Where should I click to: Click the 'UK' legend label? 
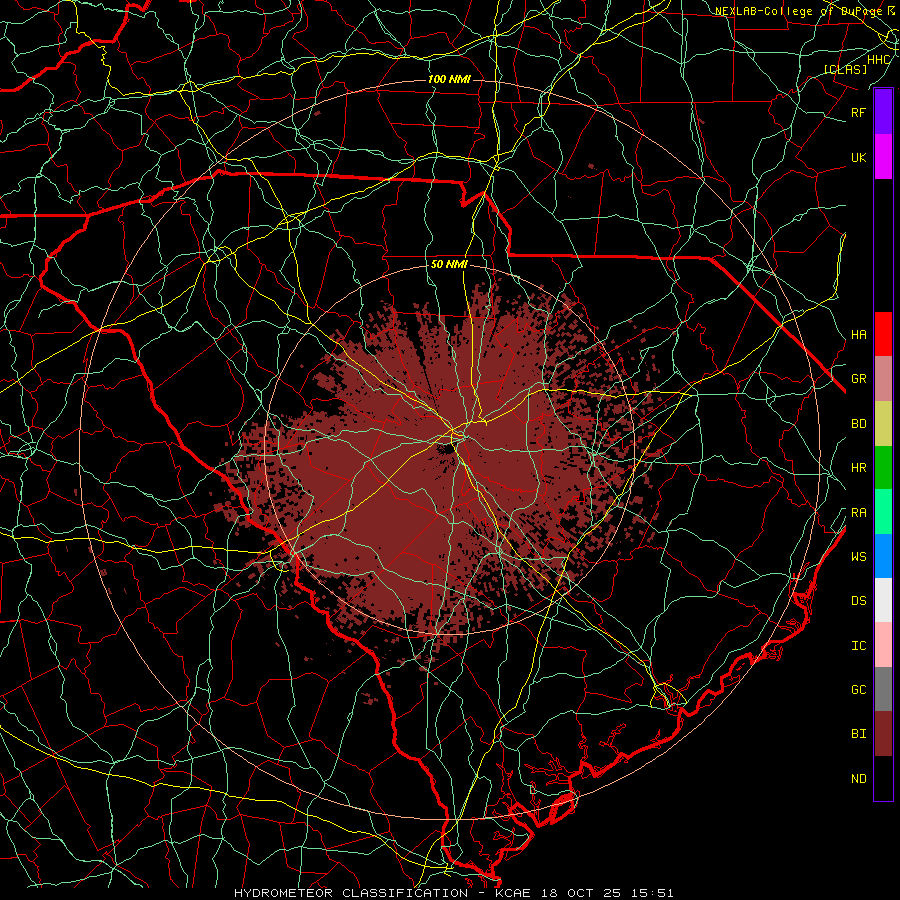(x=858, y=157)
